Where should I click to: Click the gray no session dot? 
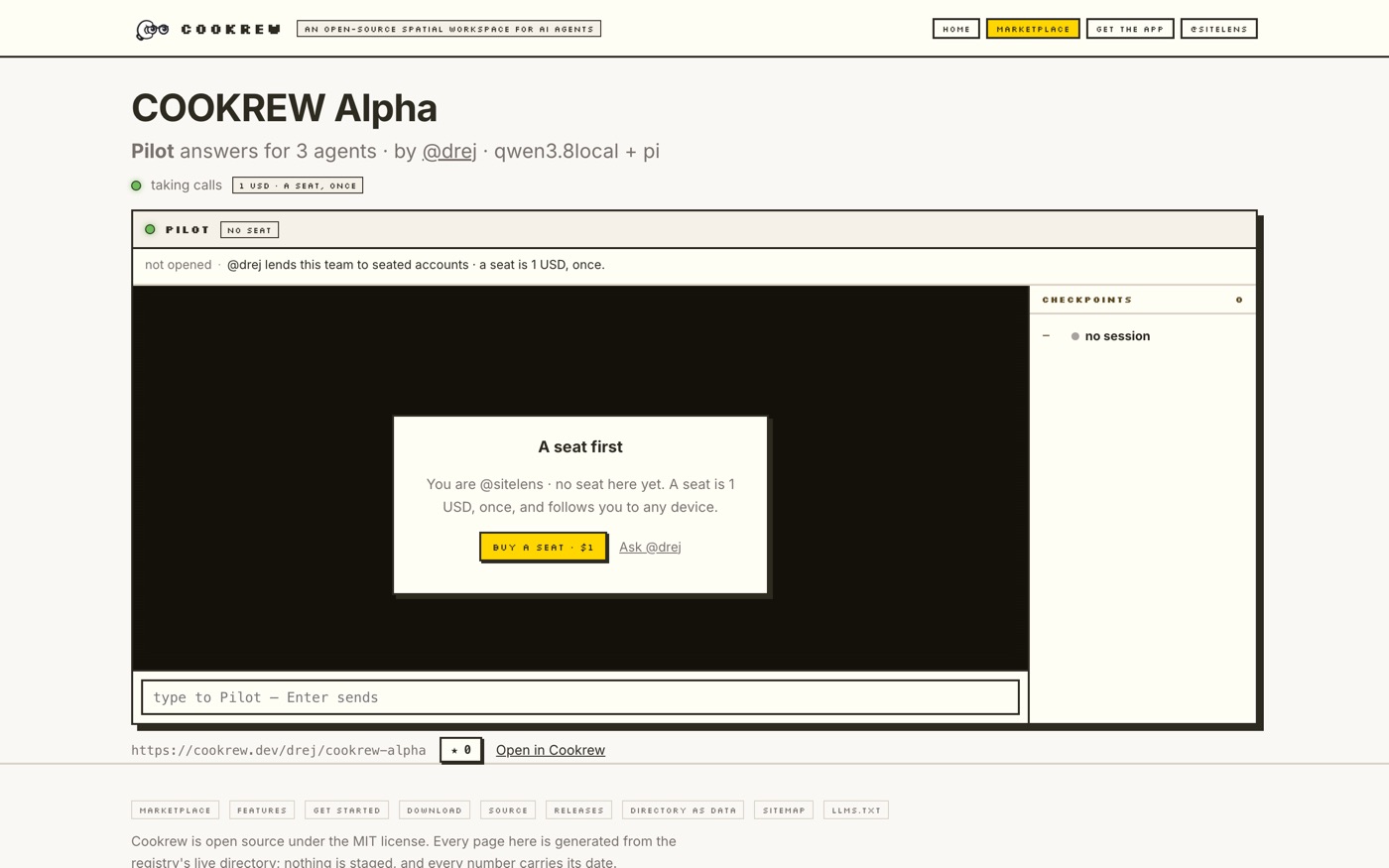(1074, 336)
